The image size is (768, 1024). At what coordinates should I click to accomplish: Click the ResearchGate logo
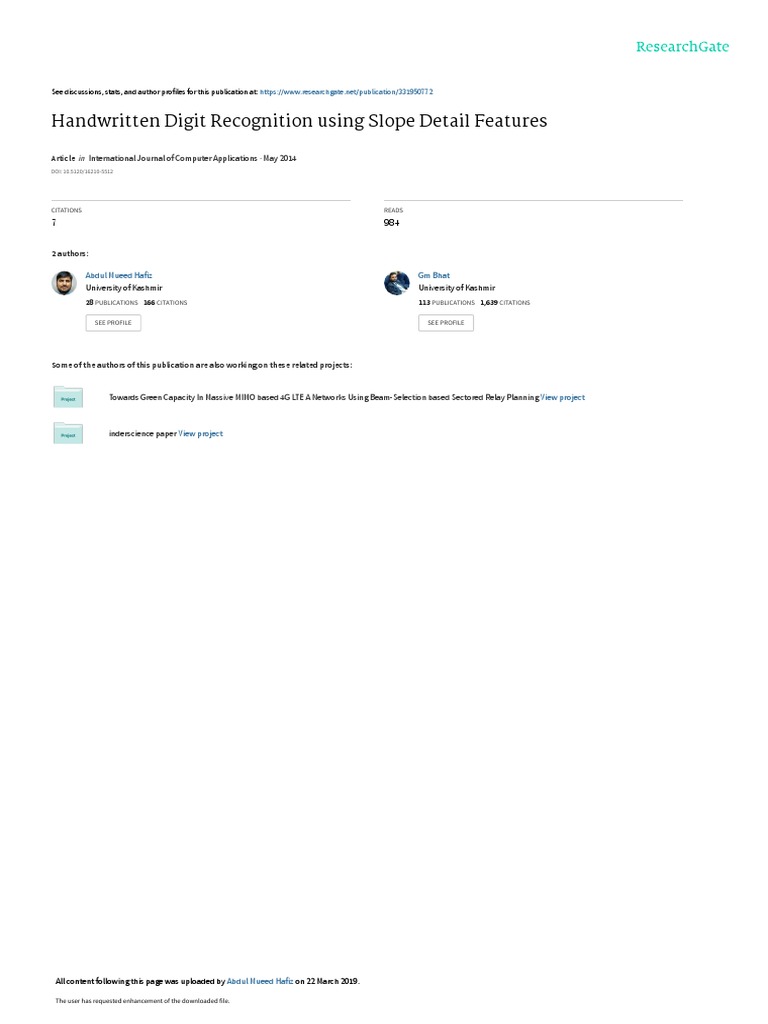682,47
